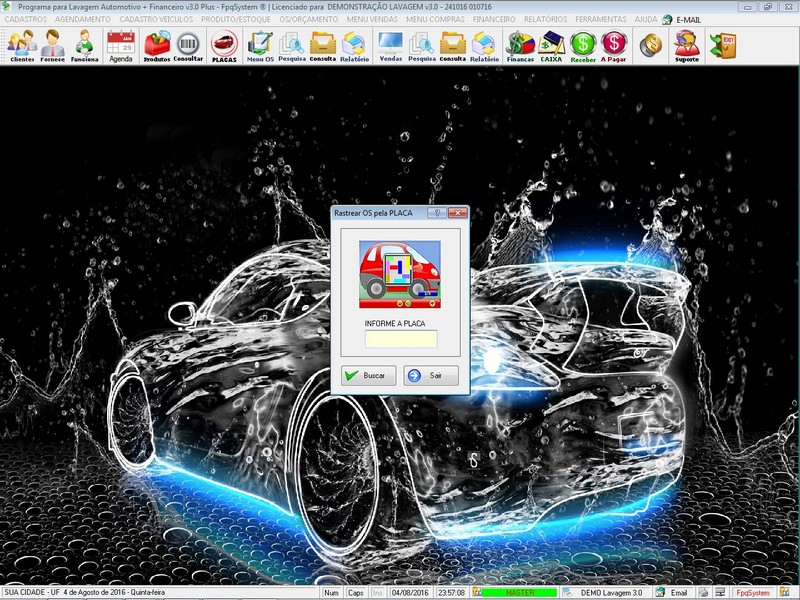The image size is (800, 600).
Task: Click the Buscar button in dialog
Action: click(368, 376)
